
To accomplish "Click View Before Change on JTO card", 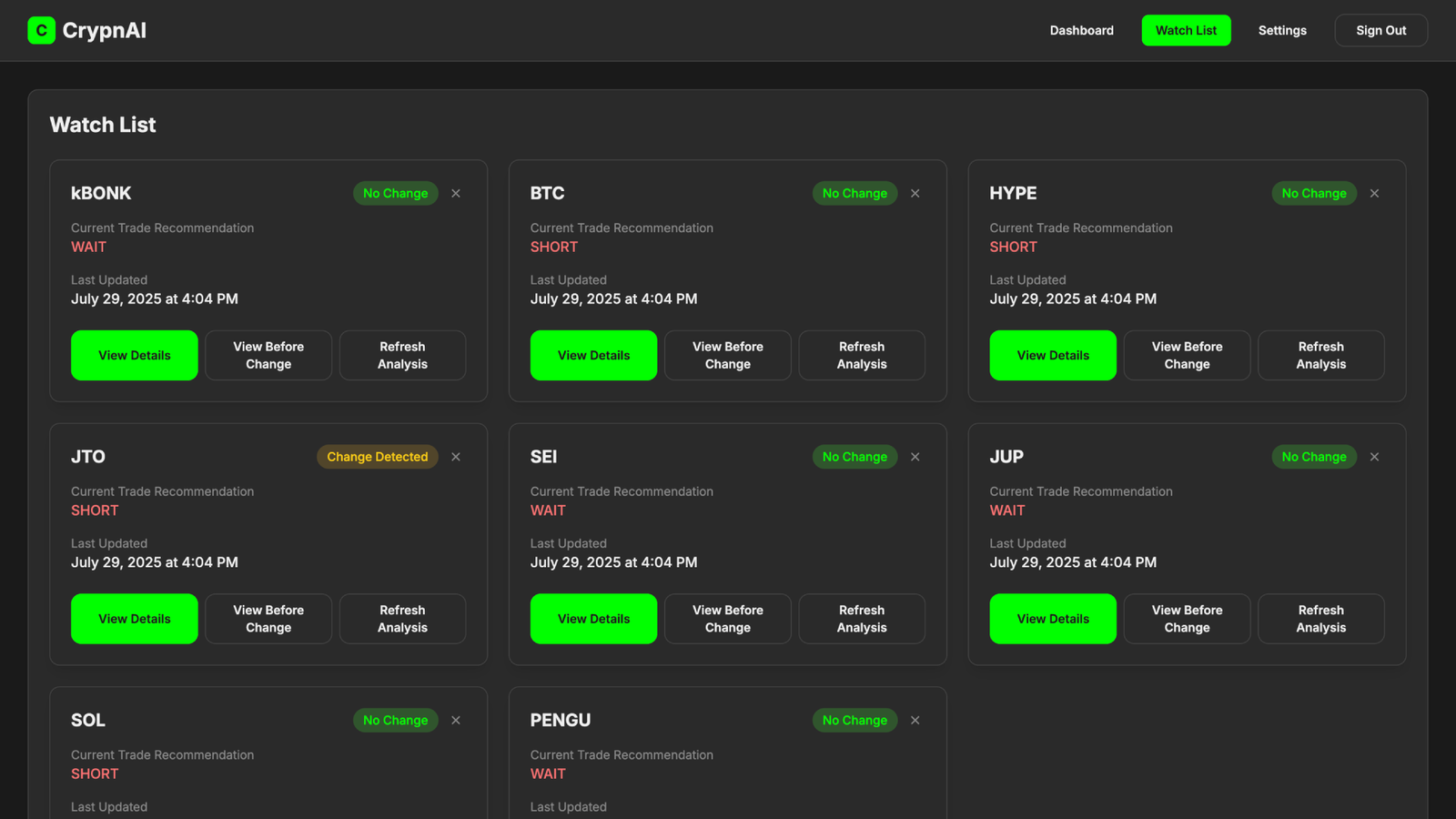I will 268,619.
